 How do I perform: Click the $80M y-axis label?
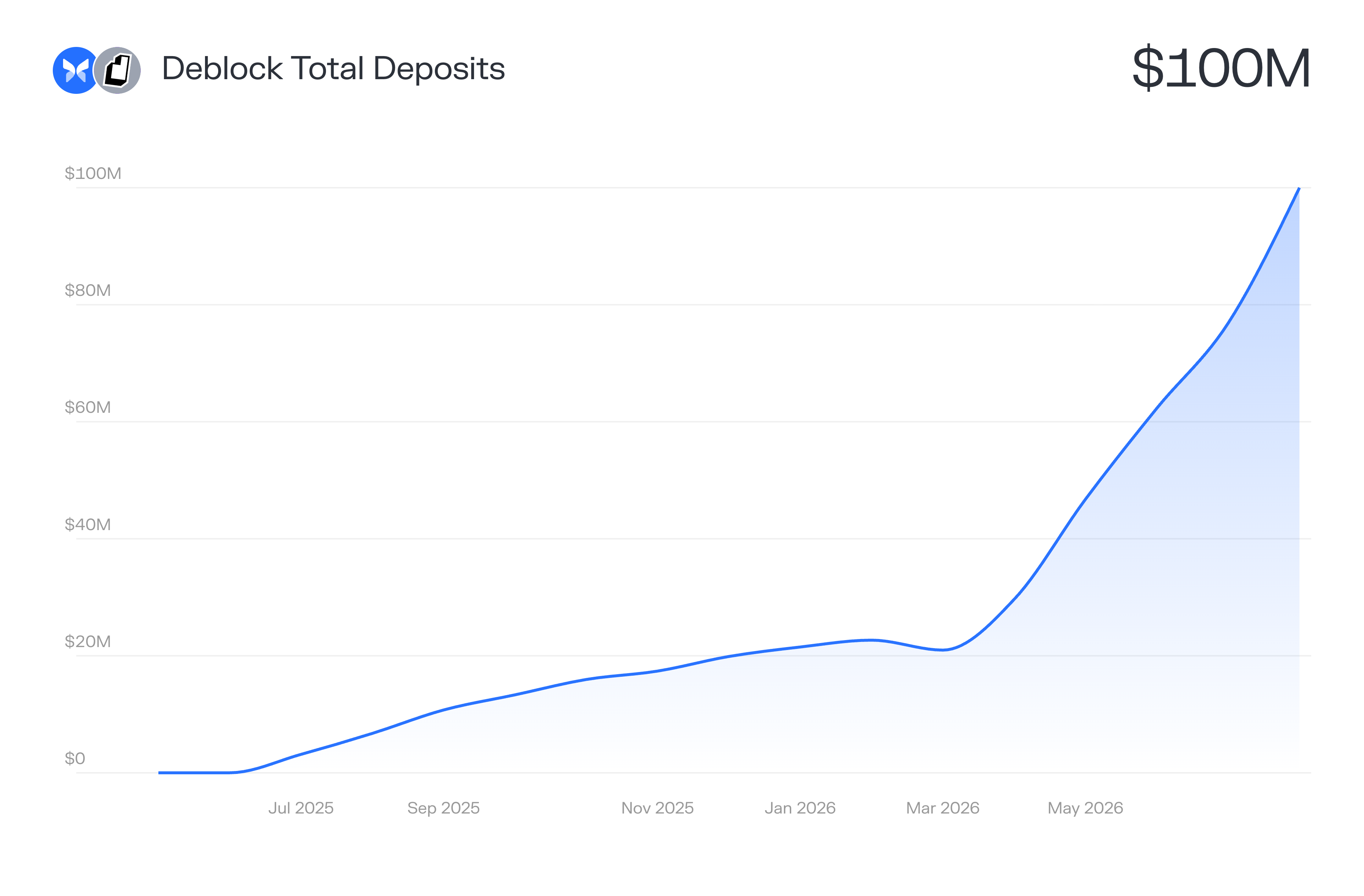(x=88, y=290)
